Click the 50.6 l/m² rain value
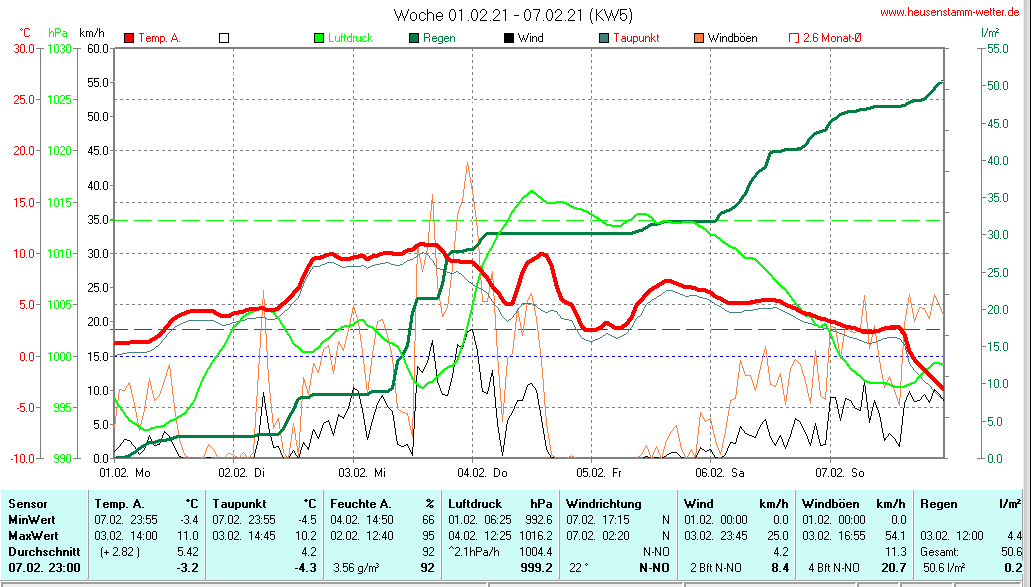Screen dimensions: 1034x587 coord(944,568)
